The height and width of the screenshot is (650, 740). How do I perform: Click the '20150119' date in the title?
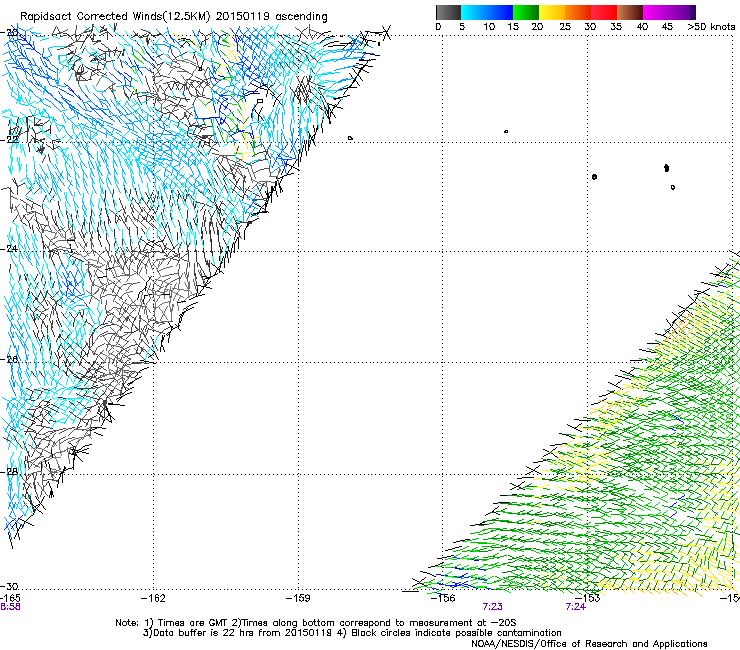pos(243,16)
